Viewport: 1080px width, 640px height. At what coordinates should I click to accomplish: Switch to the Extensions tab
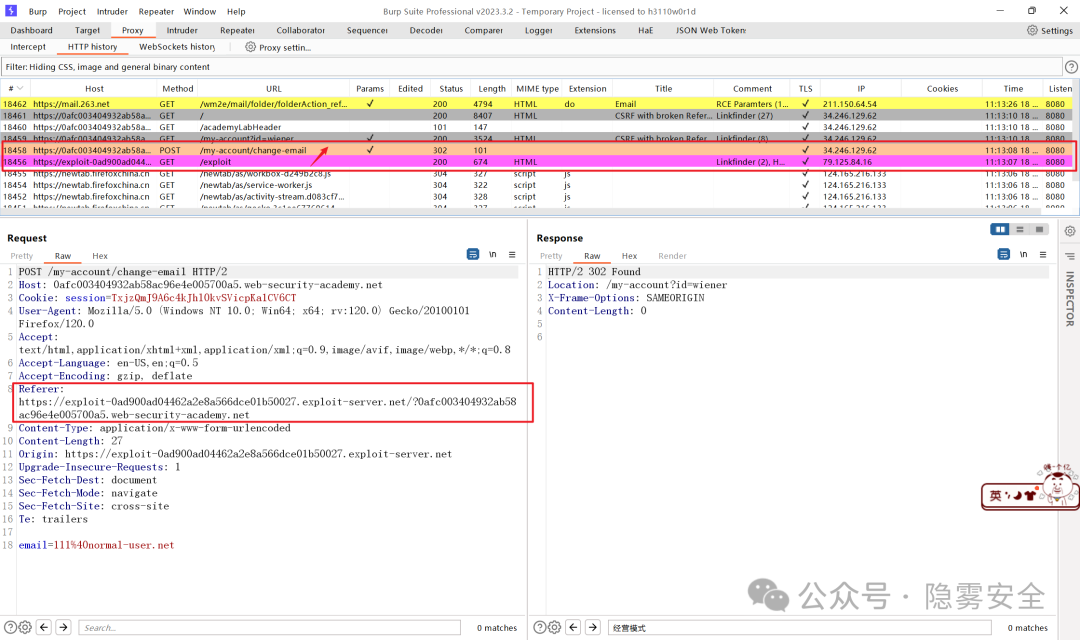(x=595, y=30)
